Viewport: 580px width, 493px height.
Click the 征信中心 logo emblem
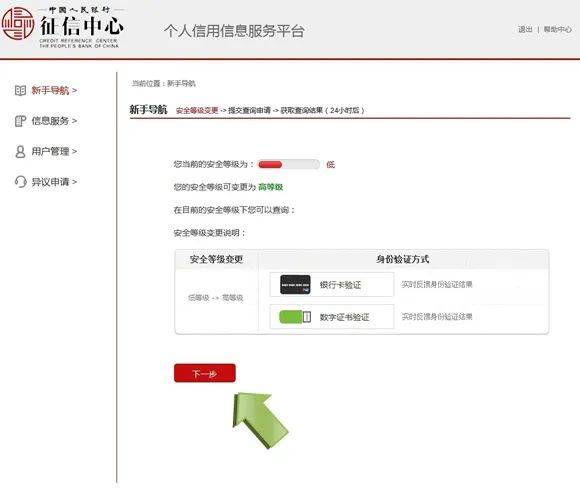point(17,23)
